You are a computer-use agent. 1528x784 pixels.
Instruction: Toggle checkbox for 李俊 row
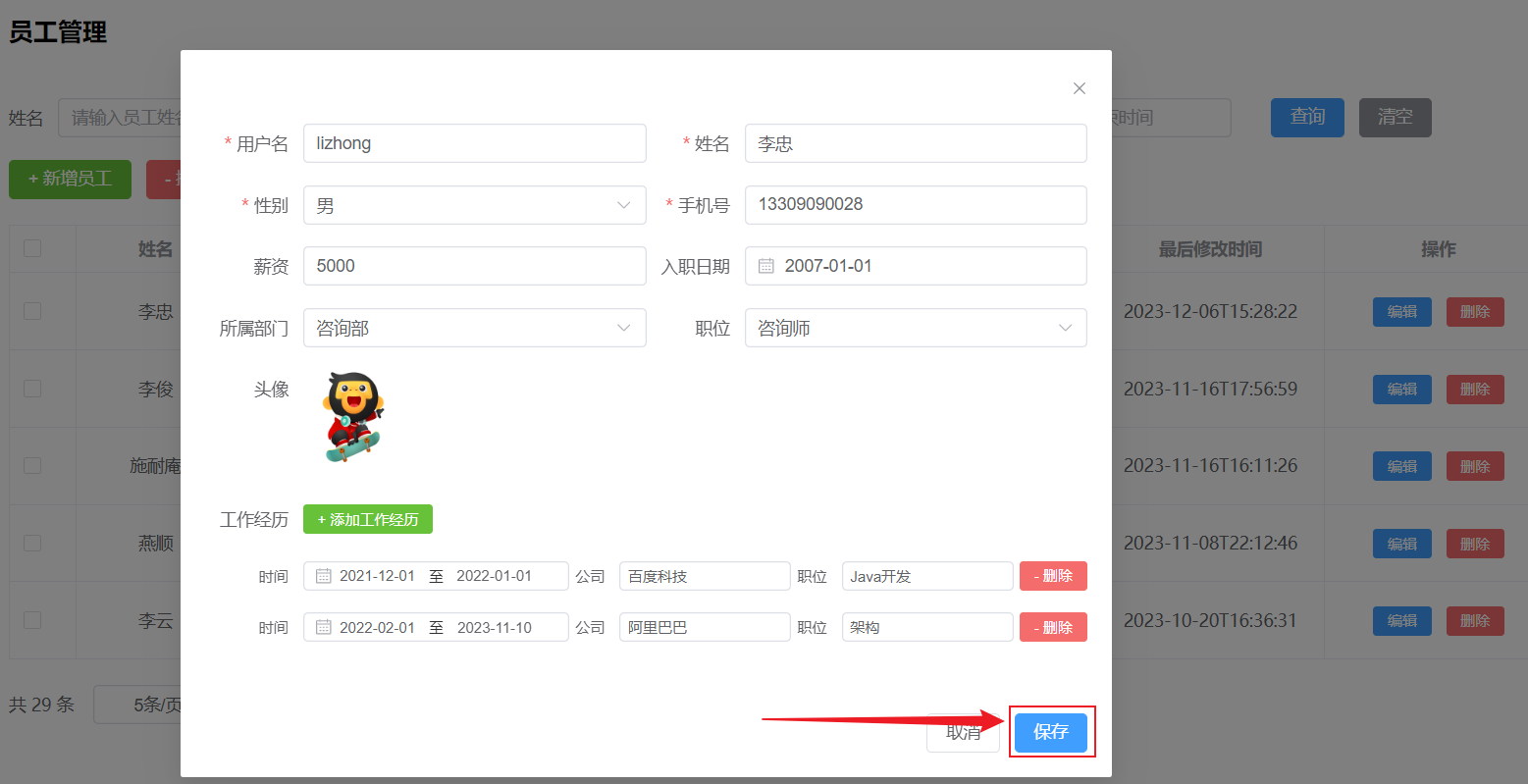(32, 389)
